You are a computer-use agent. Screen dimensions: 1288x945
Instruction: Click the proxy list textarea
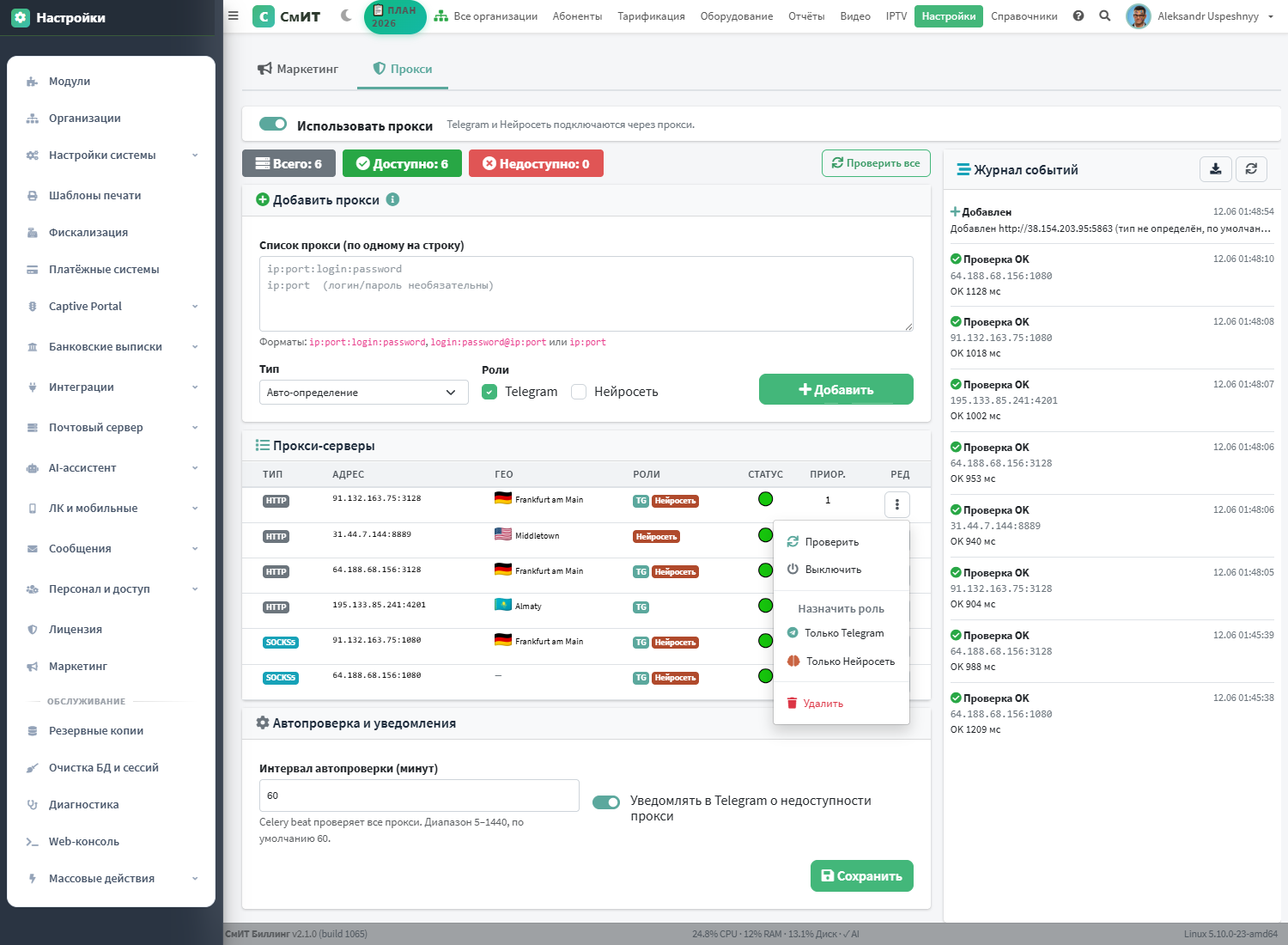pyautogui.click(x=586, y=294)
